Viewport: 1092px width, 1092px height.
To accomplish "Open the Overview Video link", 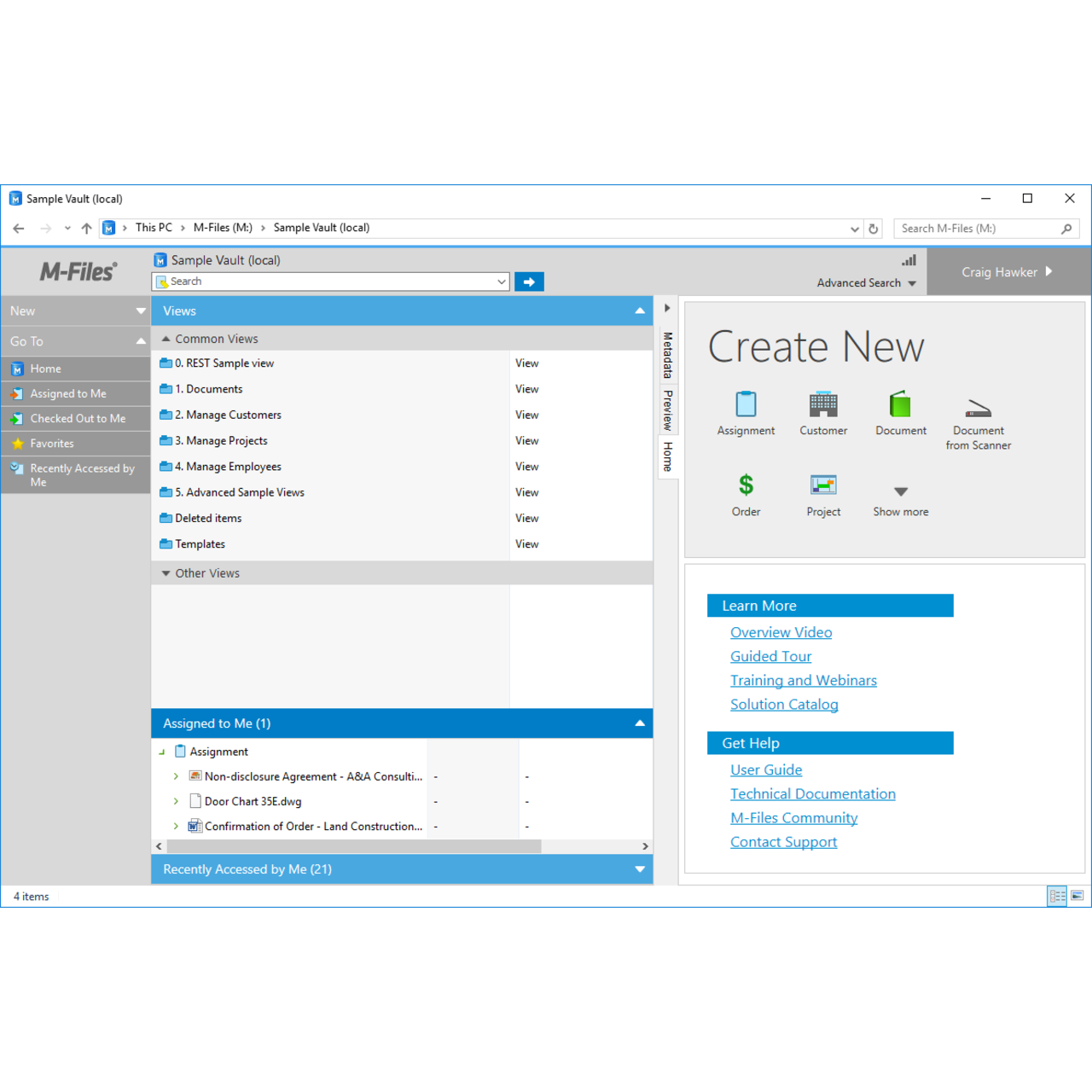I will coord(781,632).
